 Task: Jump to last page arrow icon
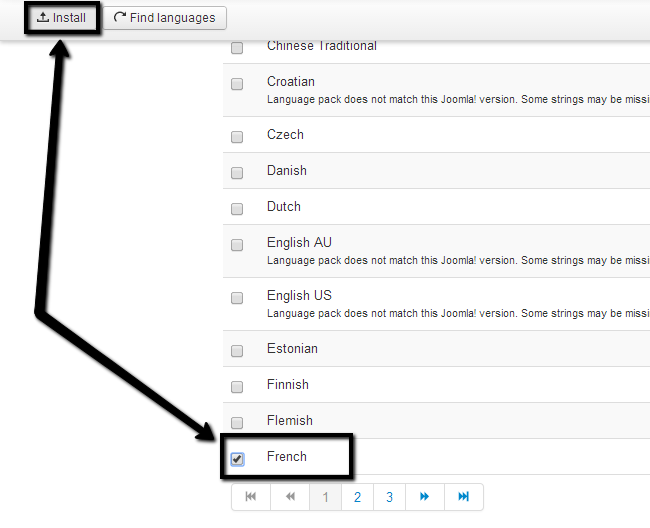(464, 497)
